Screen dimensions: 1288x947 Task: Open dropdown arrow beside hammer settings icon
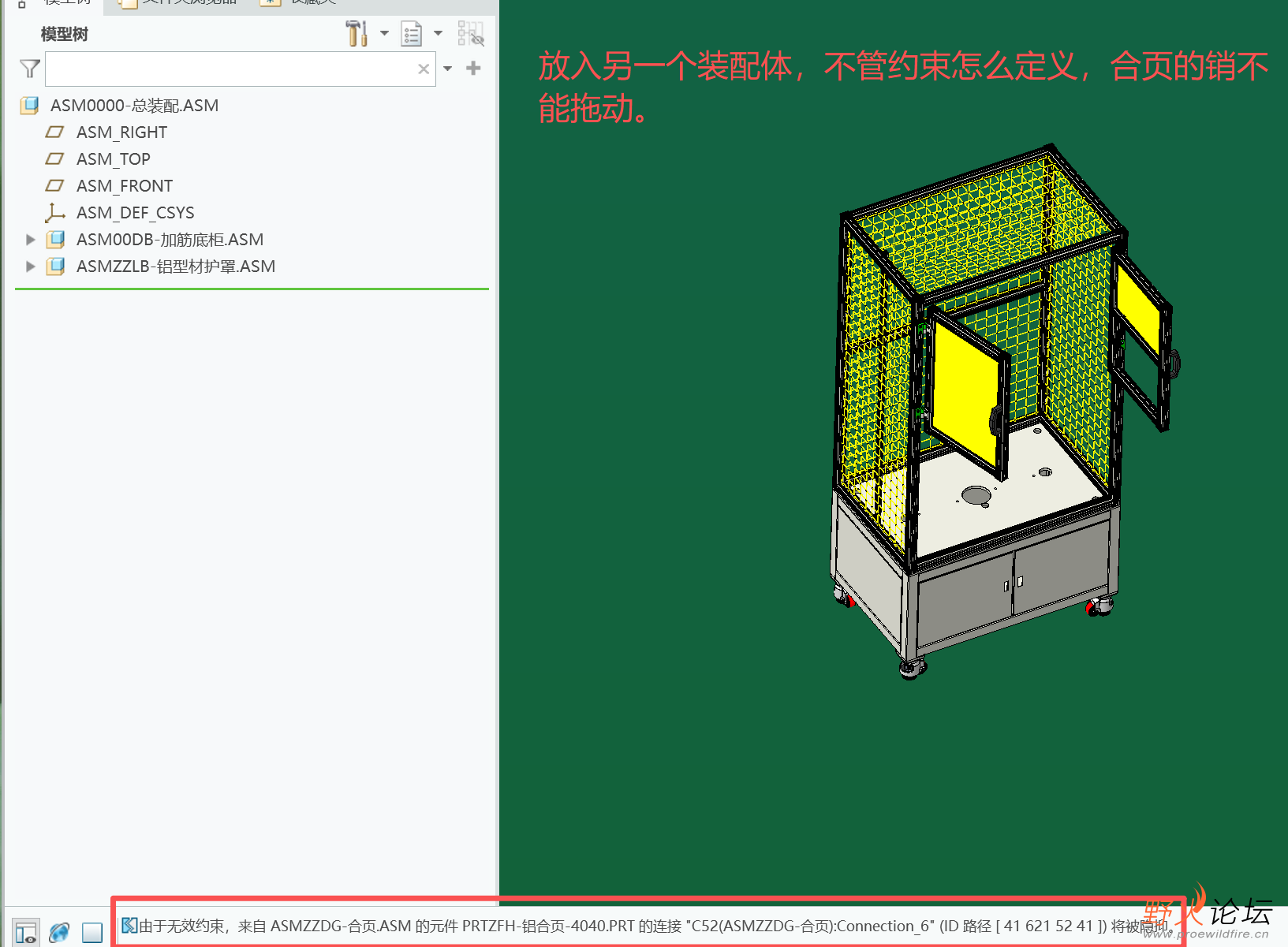pyautogui.click(x=384, y=34)
